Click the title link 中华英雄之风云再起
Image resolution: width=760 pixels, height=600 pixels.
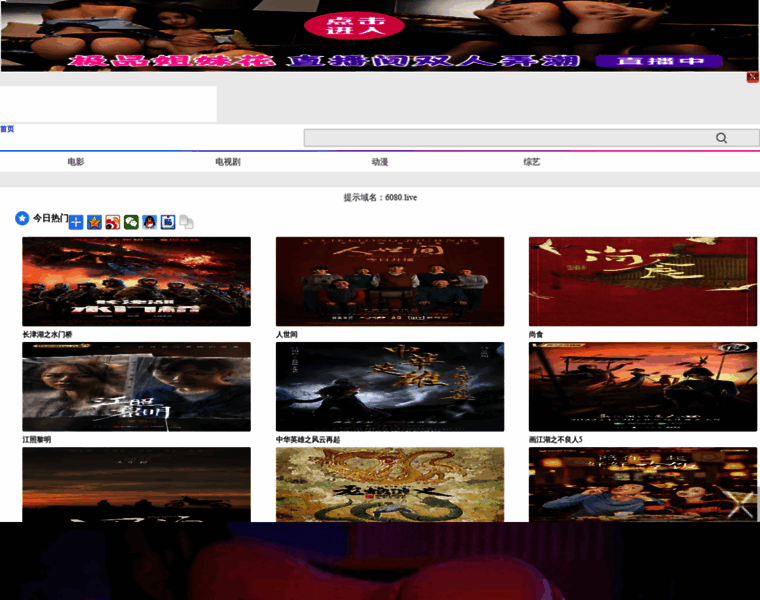point(308,440)
